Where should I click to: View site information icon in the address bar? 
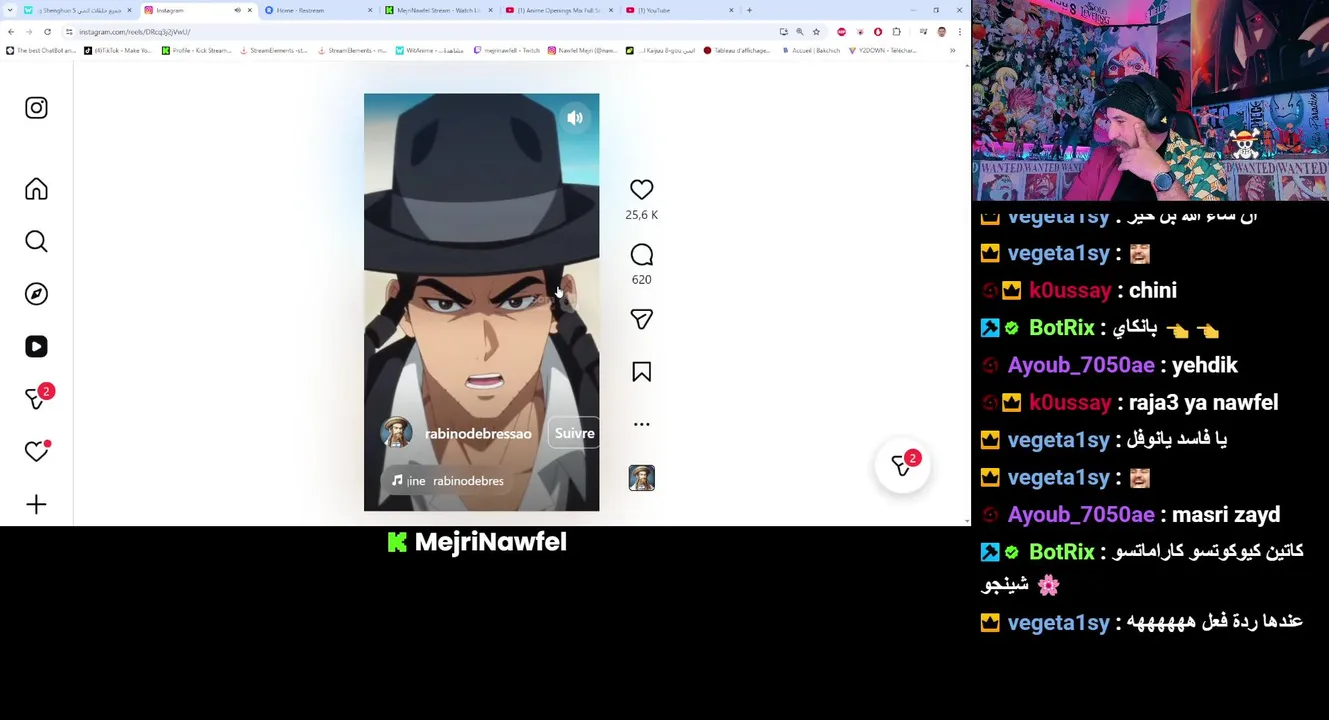pos(70,32)
